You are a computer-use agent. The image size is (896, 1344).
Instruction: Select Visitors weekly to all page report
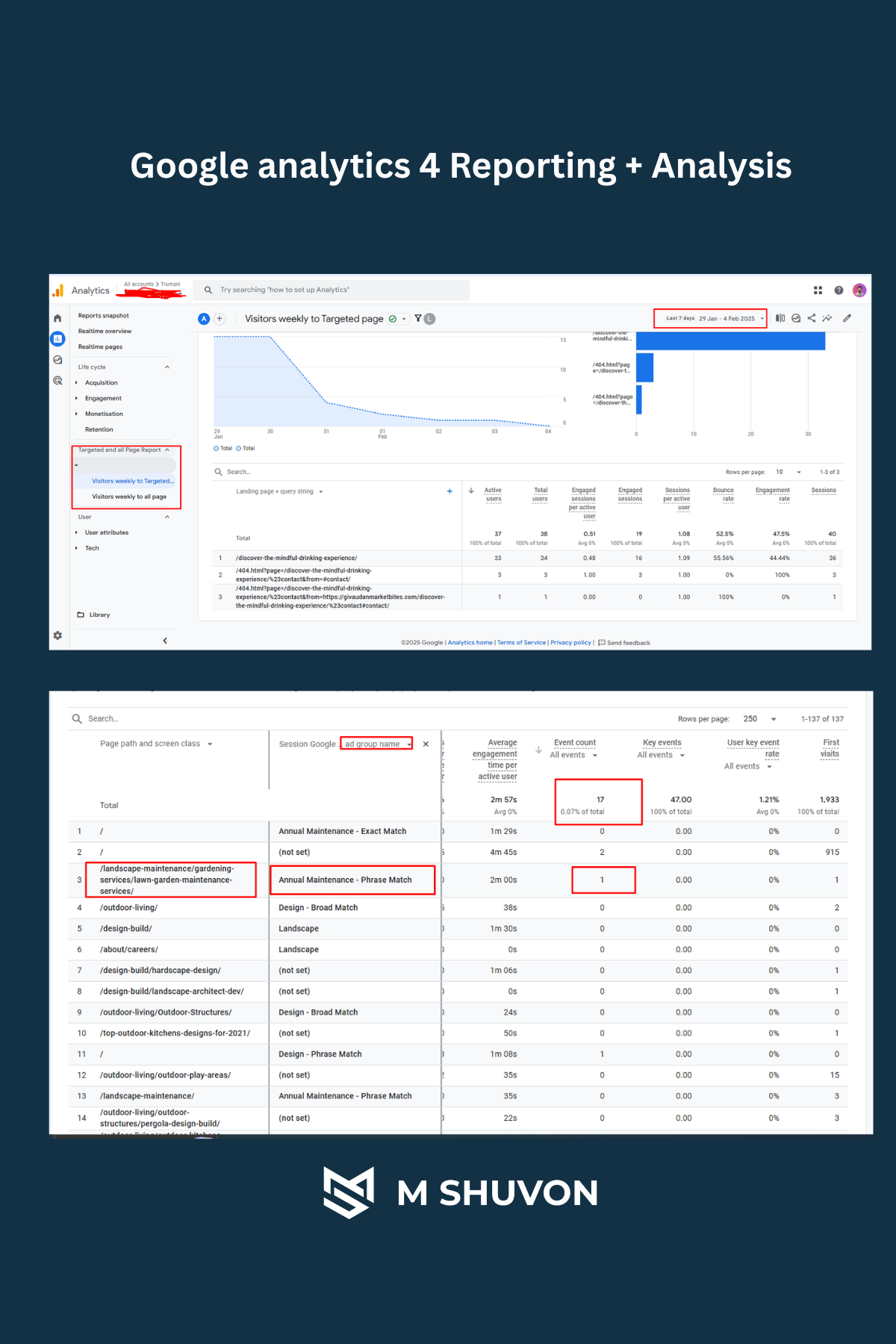(x=129, y=497)
